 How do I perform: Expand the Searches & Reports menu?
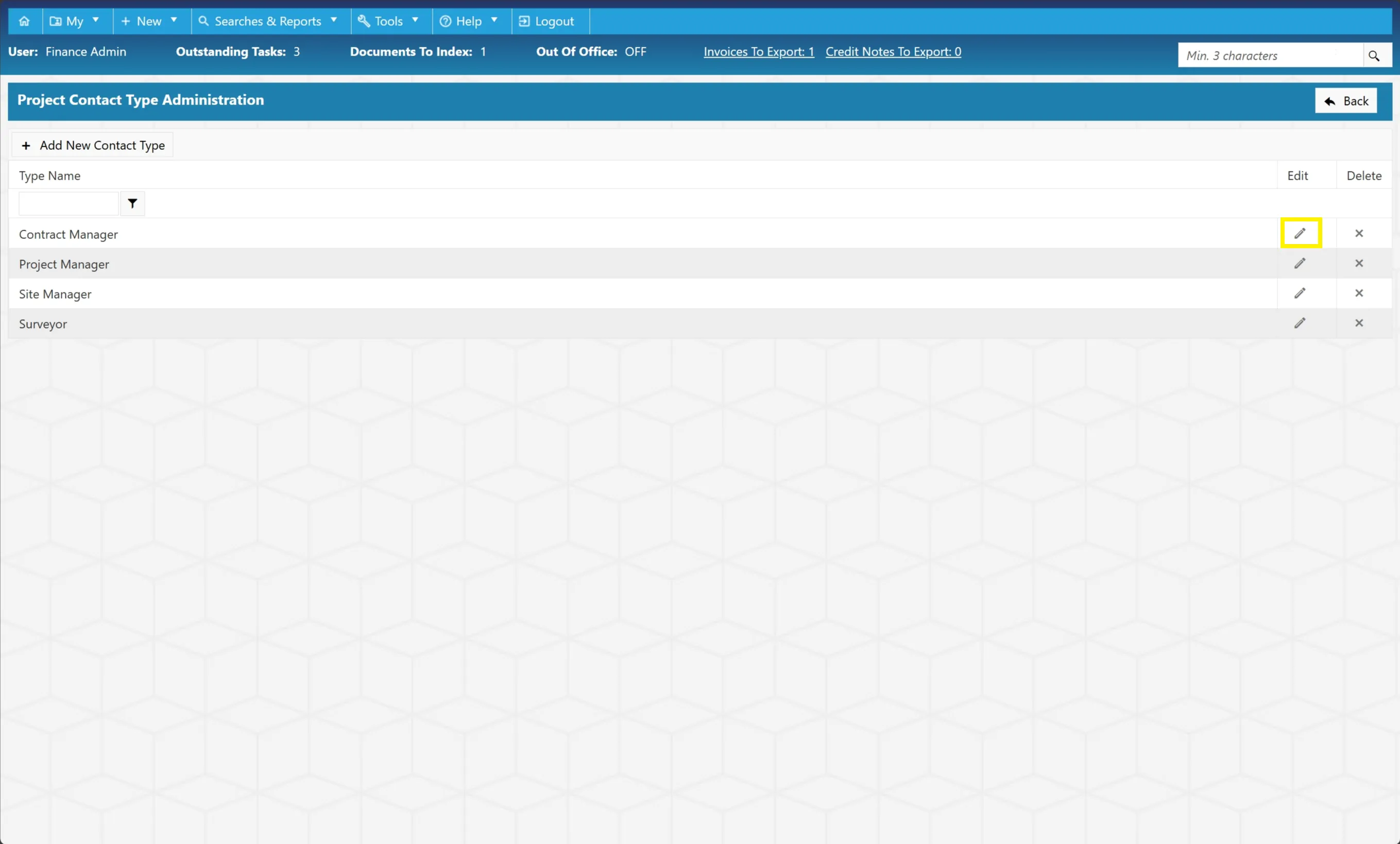(x=268, y=21)
